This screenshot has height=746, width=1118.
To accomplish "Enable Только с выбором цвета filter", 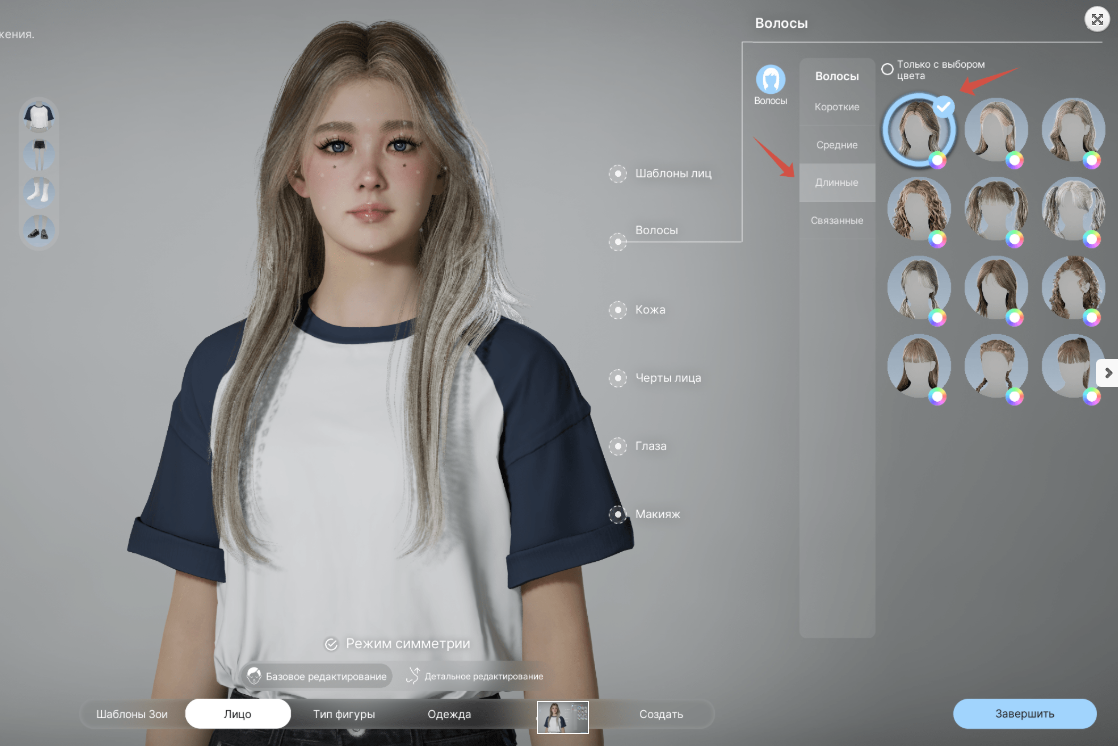I will pos(887,69).
